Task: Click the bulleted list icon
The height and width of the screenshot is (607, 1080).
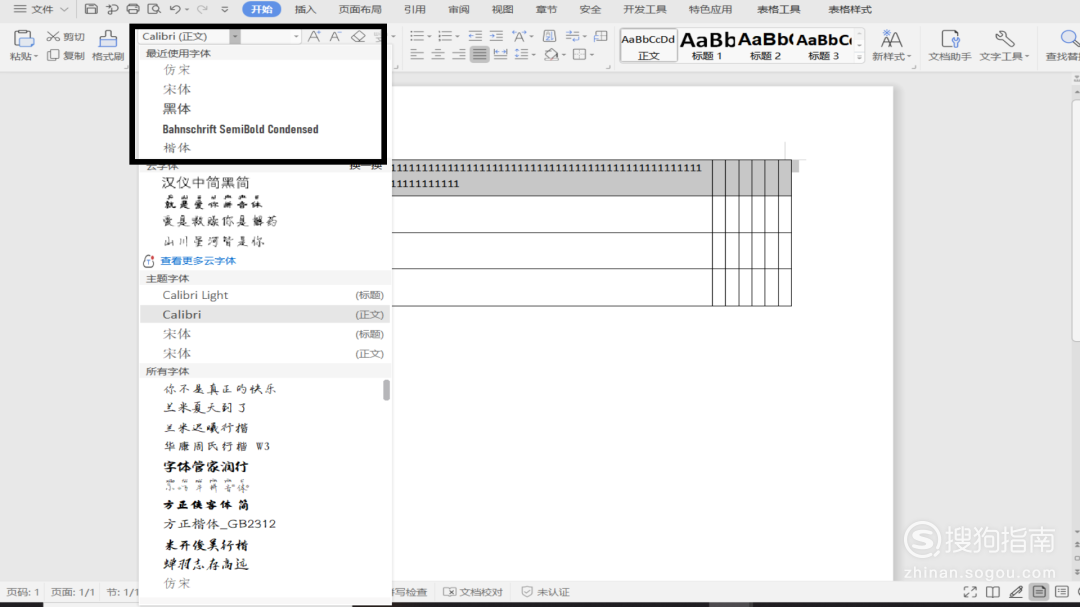Action: (417, 36)
